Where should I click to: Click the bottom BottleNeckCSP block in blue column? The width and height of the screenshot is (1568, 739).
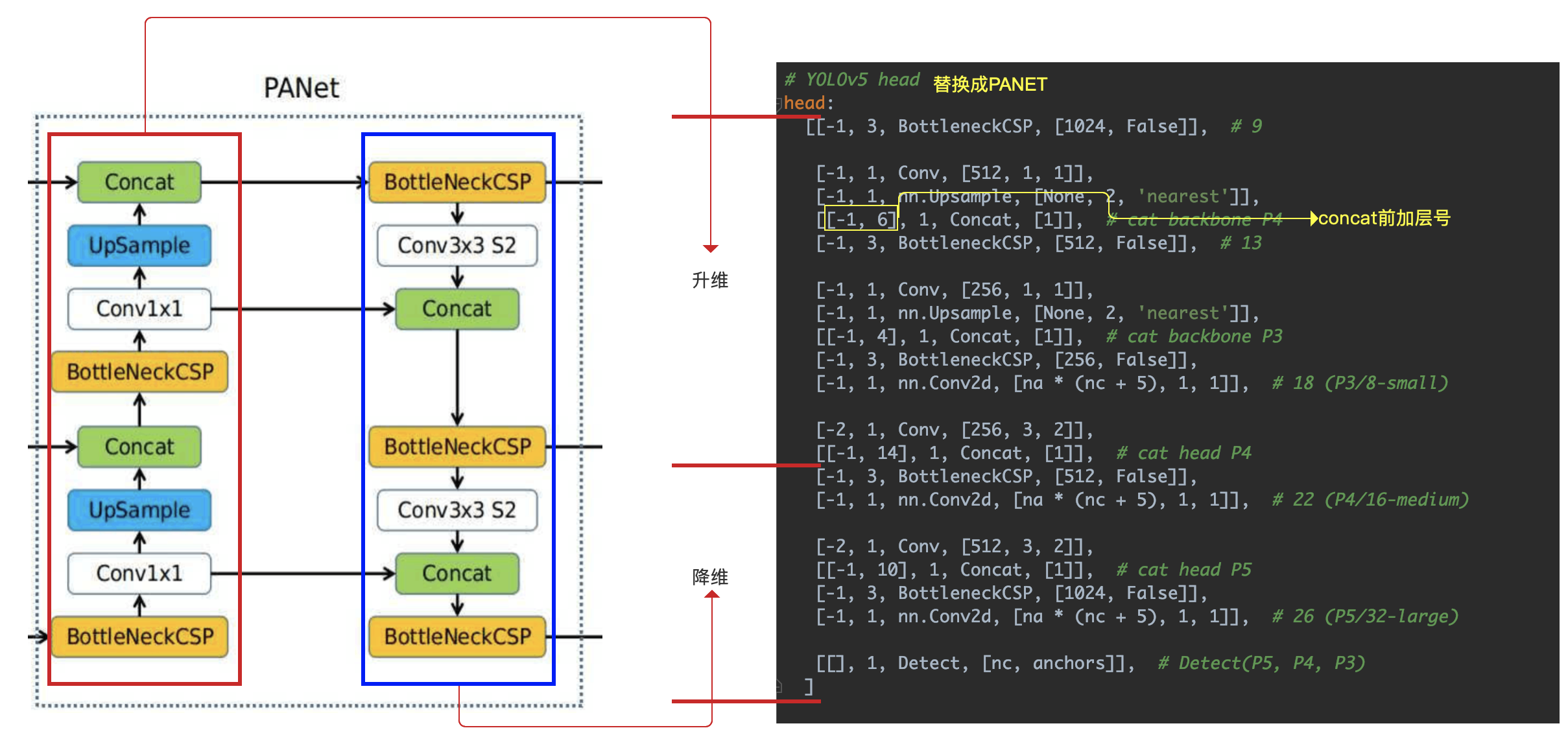click(457, 637)
